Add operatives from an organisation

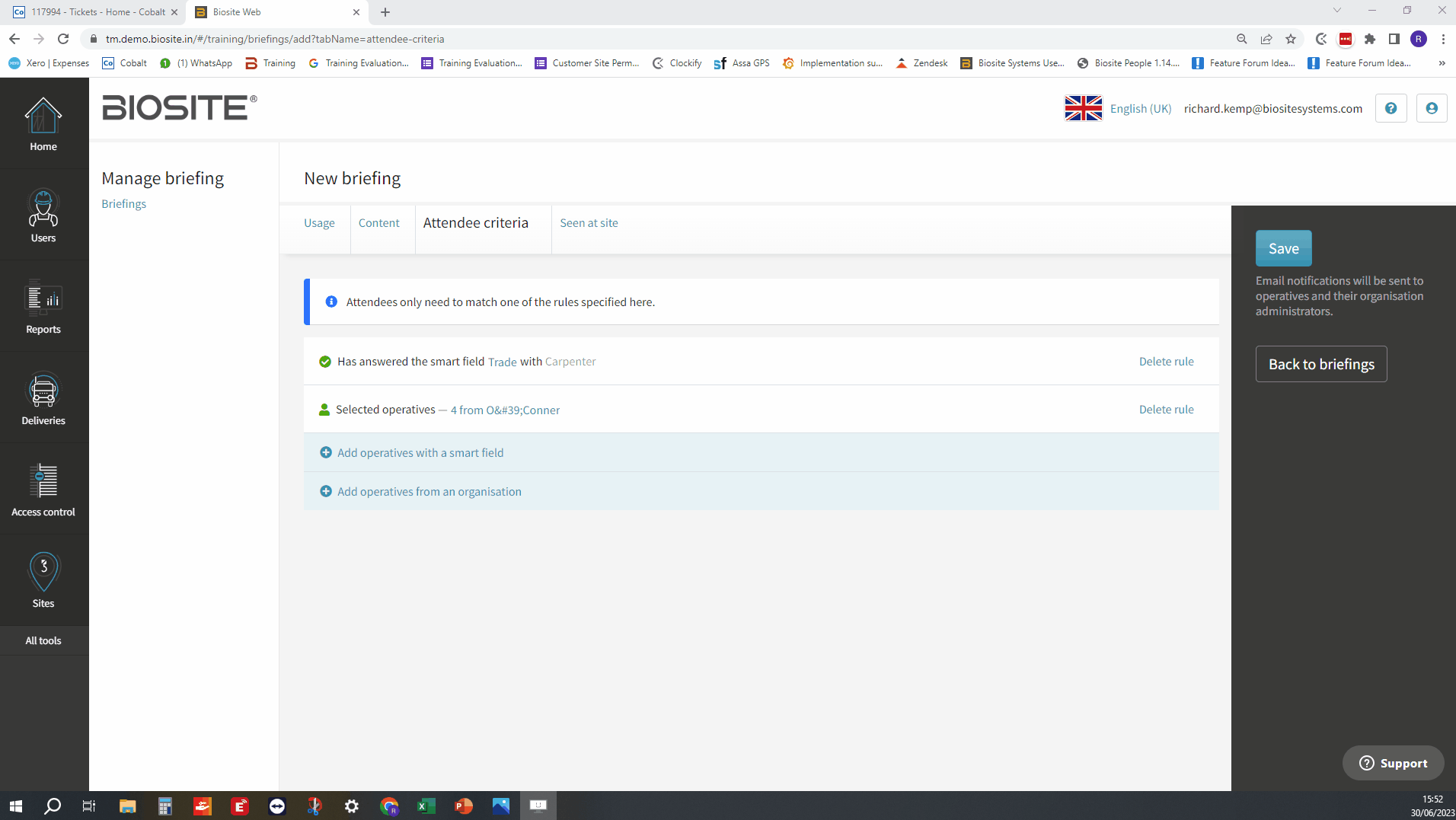(429, 492)
